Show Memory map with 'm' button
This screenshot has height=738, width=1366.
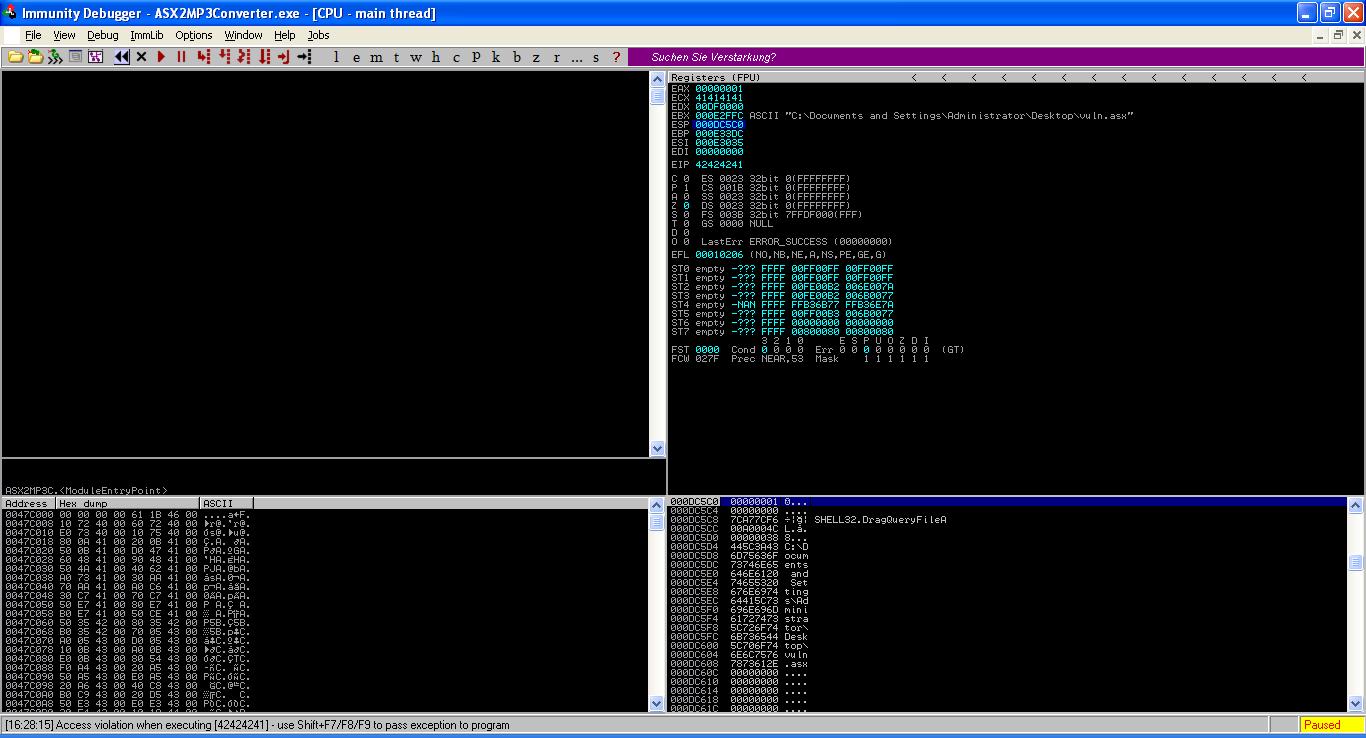coord(376,57)
